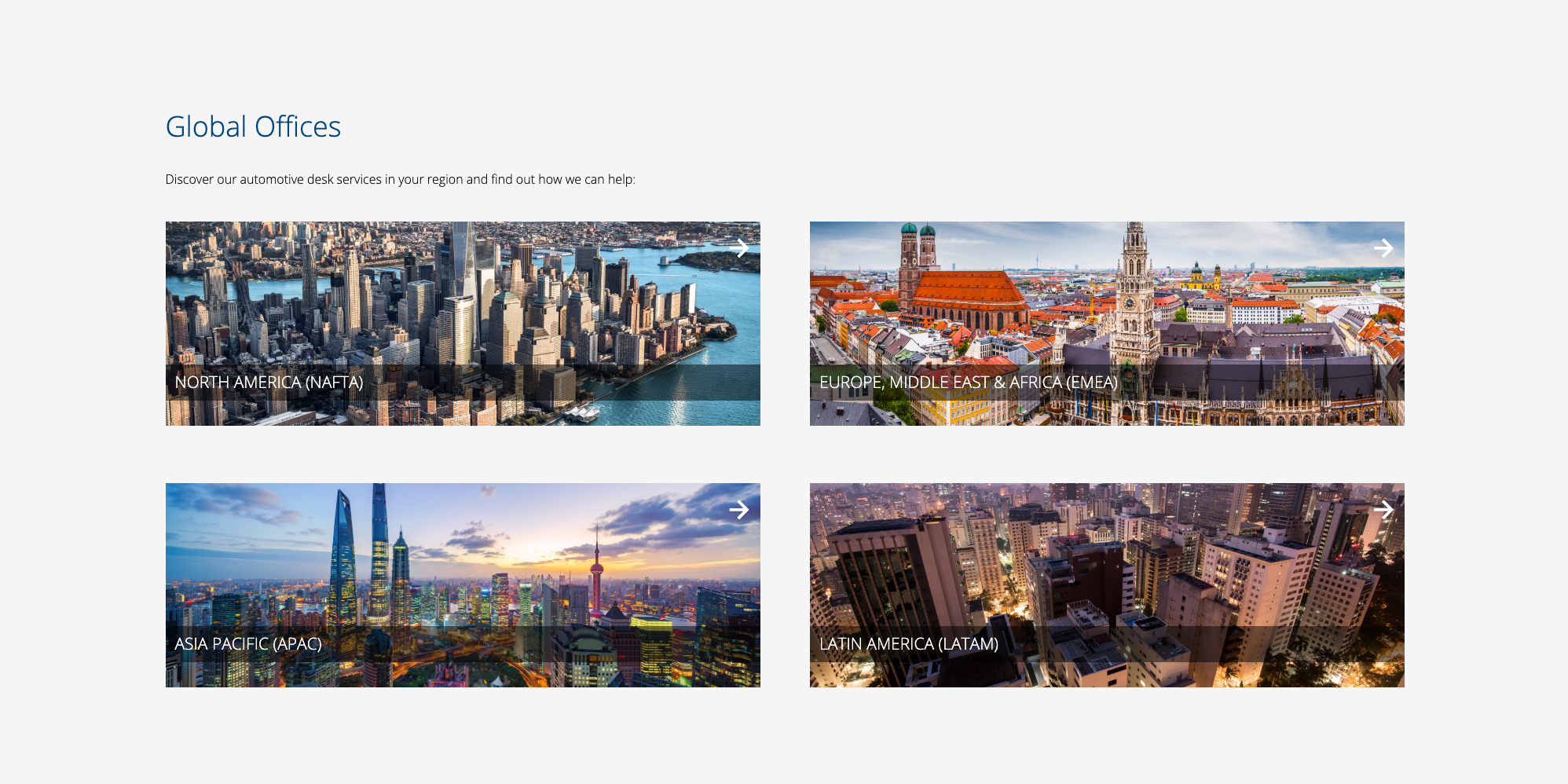
Task: Click the arrow icon on the EMEA card
Action: pos(1383,248)
